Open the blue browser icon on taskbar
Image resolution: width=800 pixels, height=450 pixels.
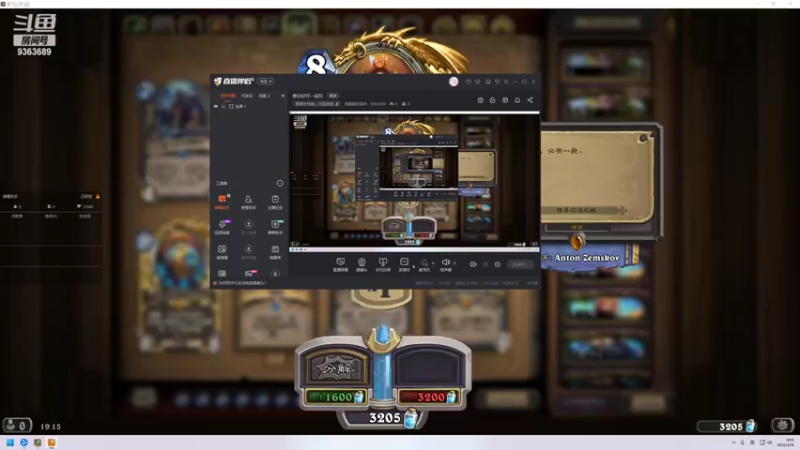(23, 442)
